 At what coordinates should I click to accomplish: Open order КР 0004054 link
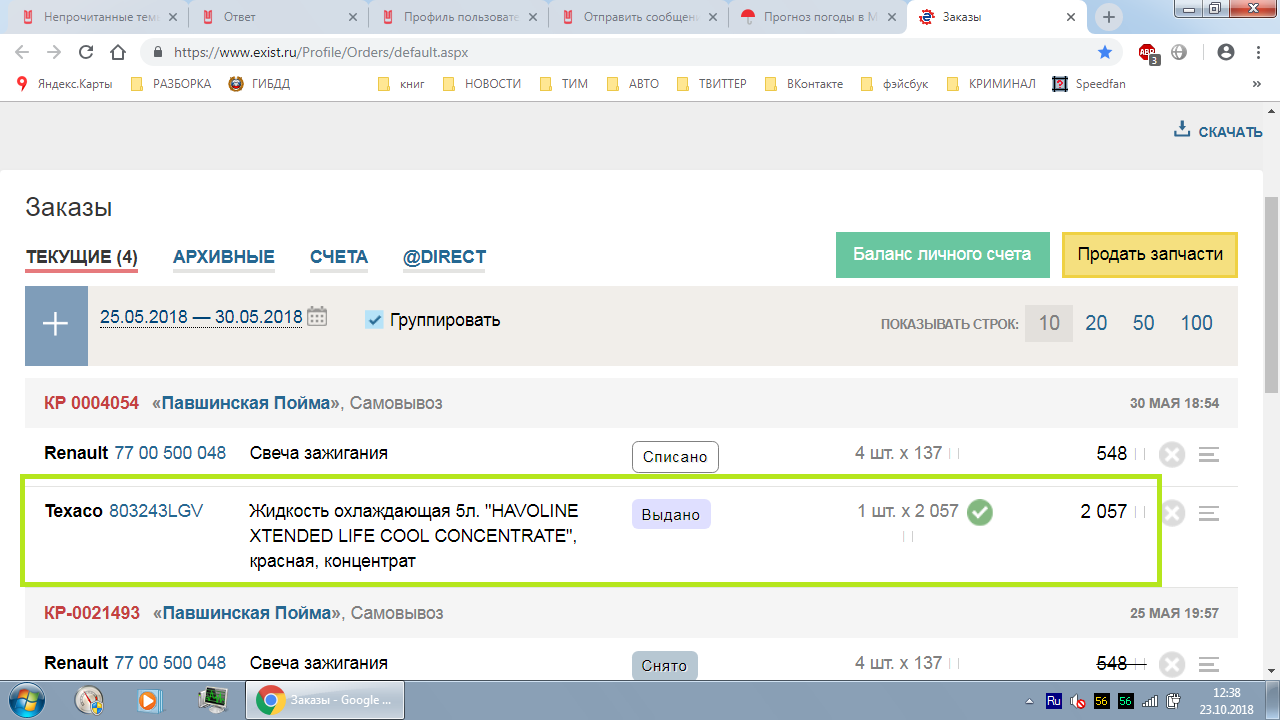92,403
